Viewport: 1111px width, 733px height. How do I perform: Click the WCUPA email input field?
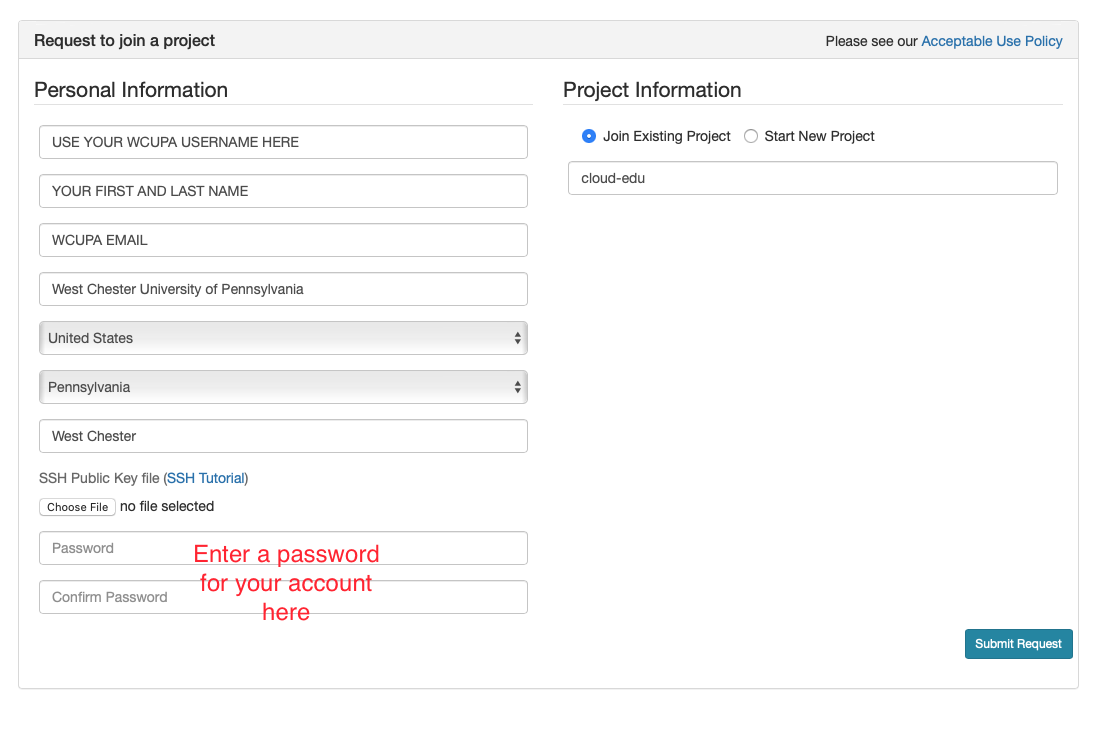(x=283, y=240)
